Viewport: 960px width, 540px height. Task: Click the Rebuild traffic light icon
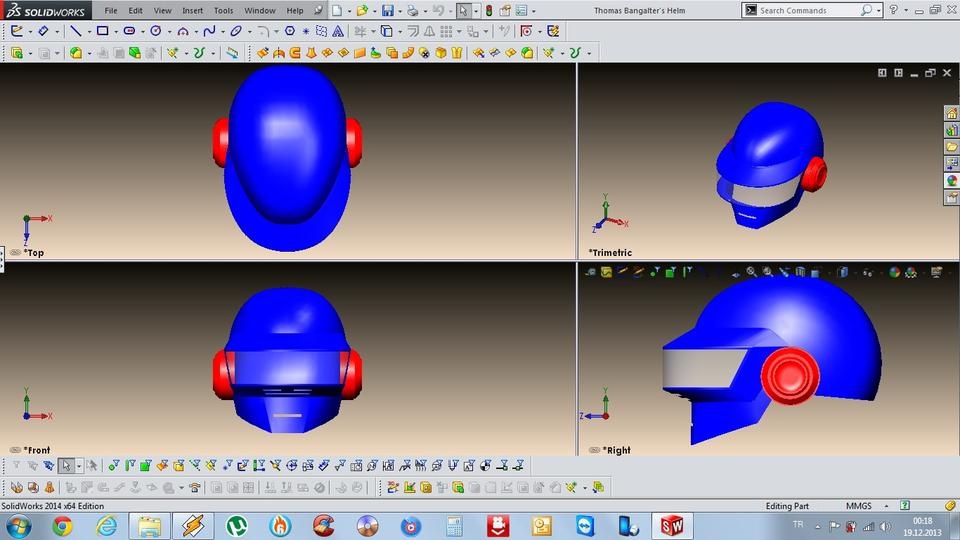tap(489, 10)
